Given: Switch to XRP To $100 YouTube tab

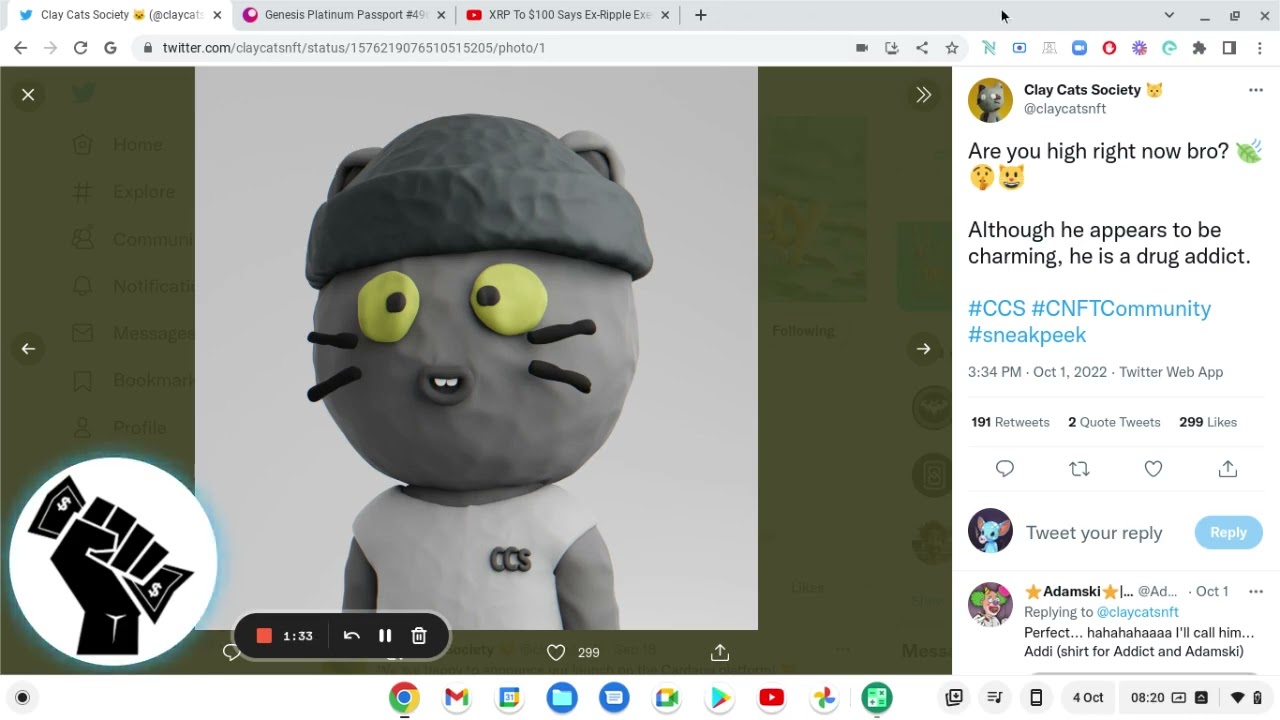Looking at the screenshot, I should pos(567,15).
